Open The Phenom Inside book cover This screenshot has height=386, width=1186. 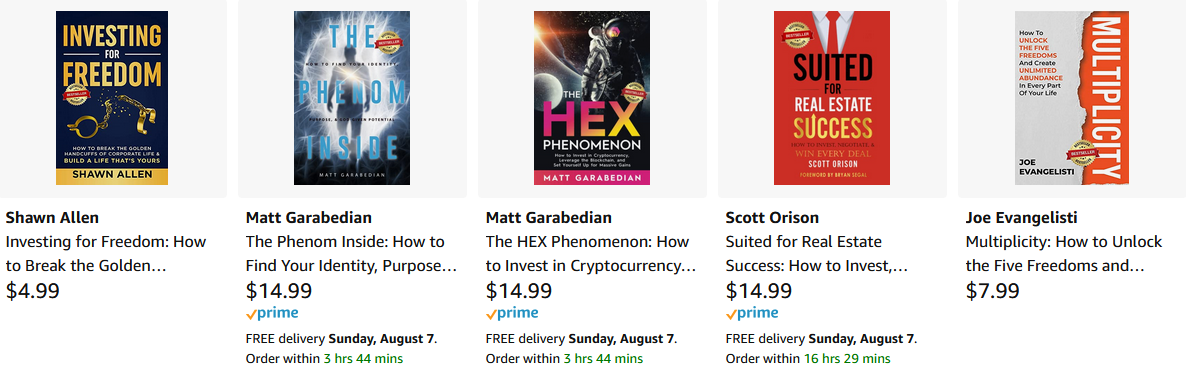point(352,98)
